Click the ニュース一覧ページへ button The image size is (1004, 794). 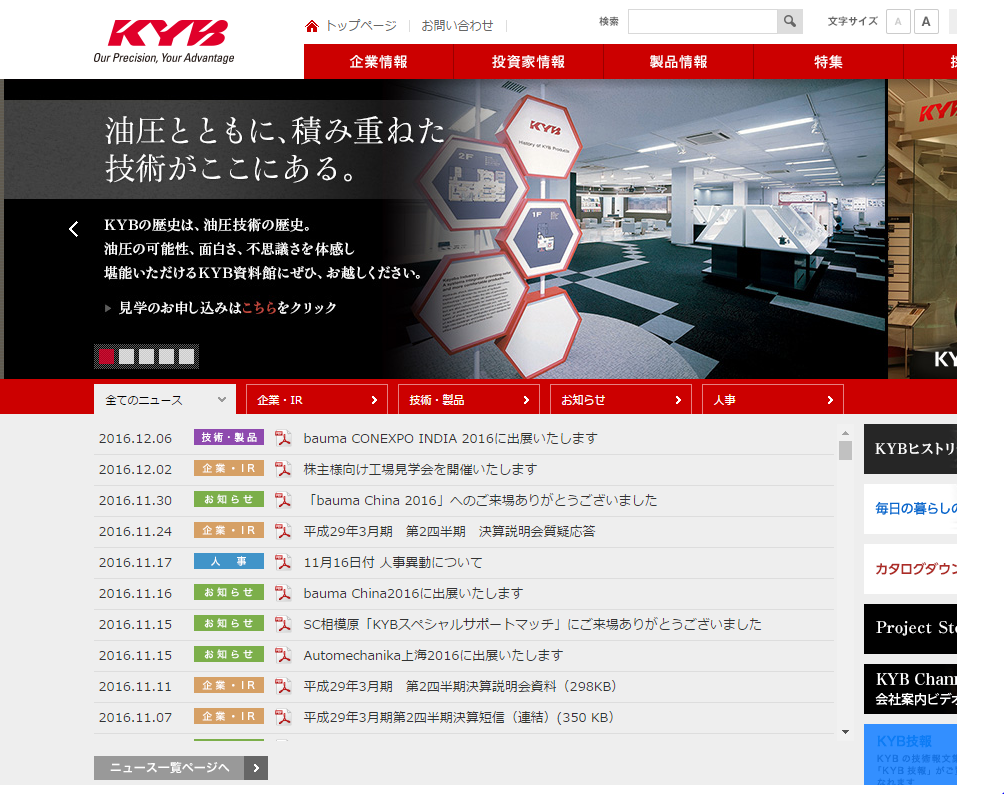pos(180,768)
